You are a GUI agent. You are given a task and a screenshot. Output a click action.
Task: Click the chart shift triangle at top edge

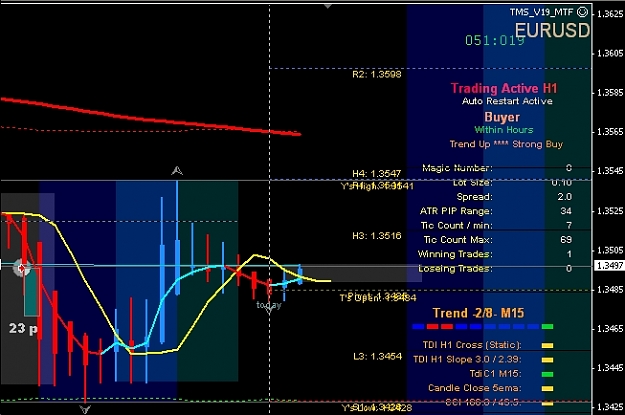point(328,6)
